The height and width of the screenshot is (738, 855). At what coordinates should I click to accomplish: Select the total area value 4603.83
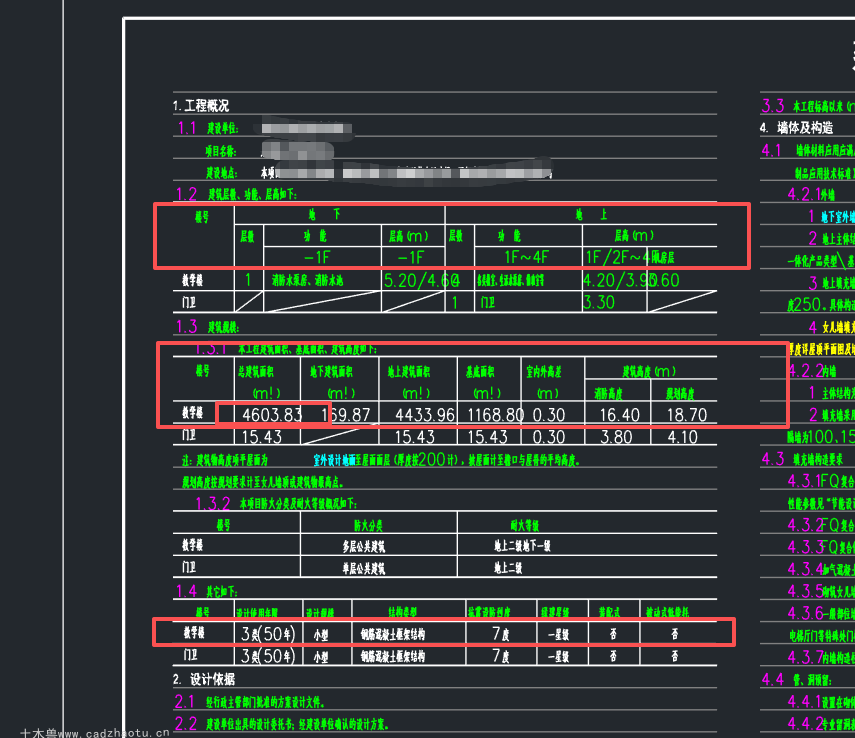click(x=272, y=415)
